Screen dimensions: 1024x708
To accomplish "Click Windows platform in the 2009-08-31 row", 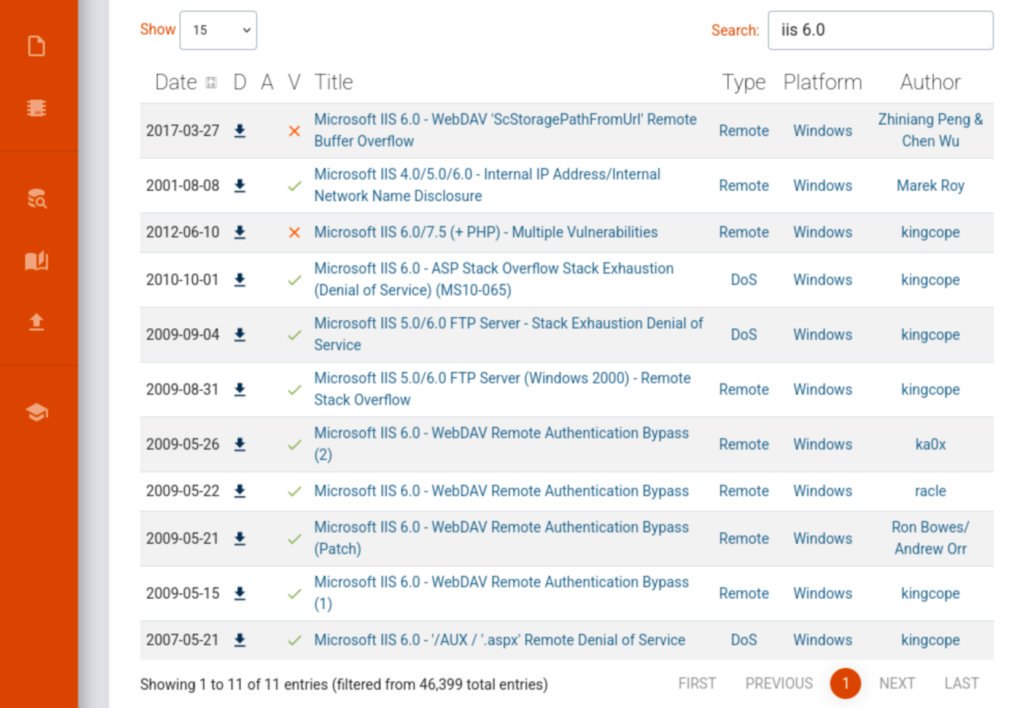I will click(x=823, y=389).
